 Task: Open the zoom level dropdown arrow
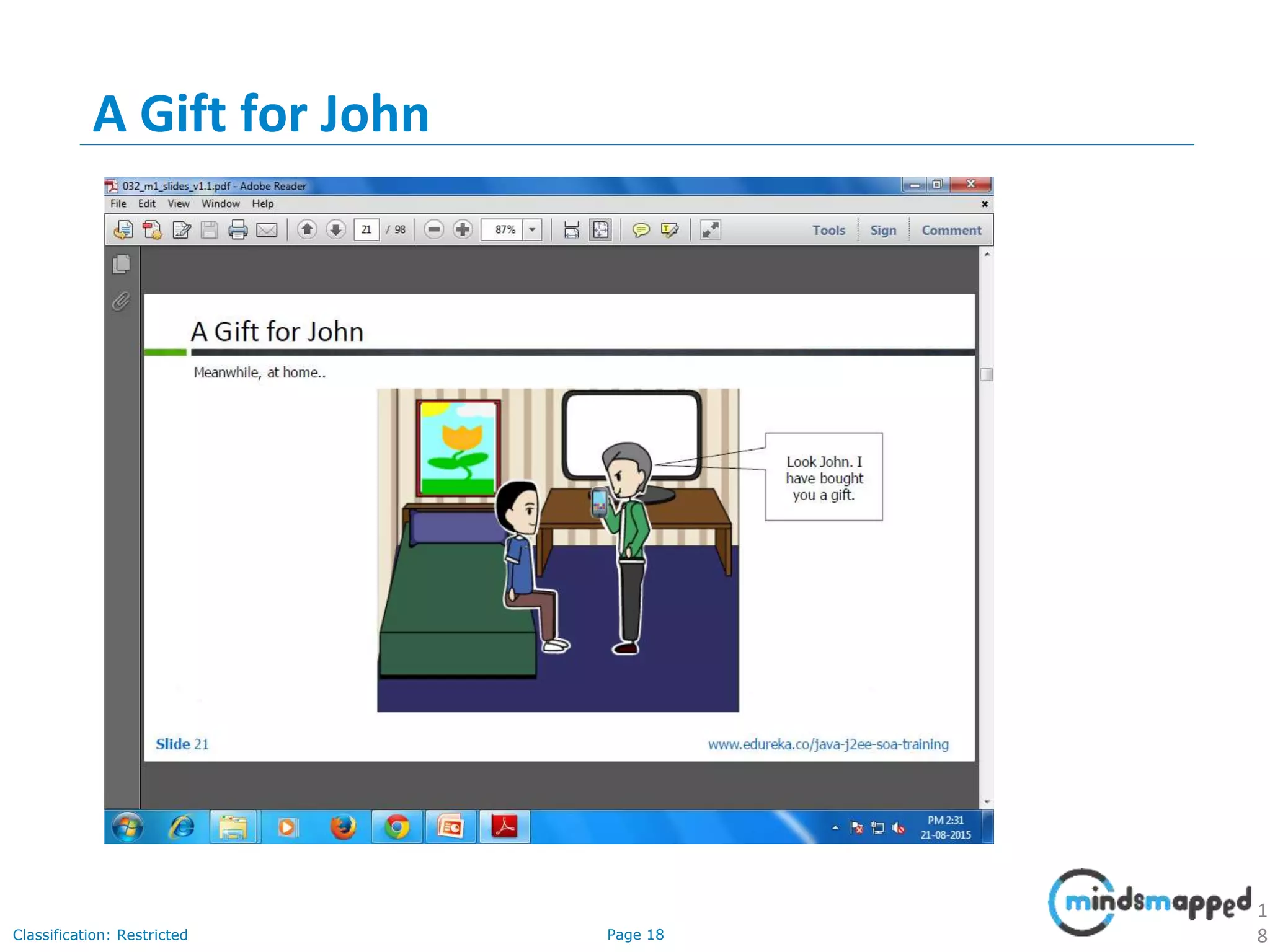[x=532, y=230]
